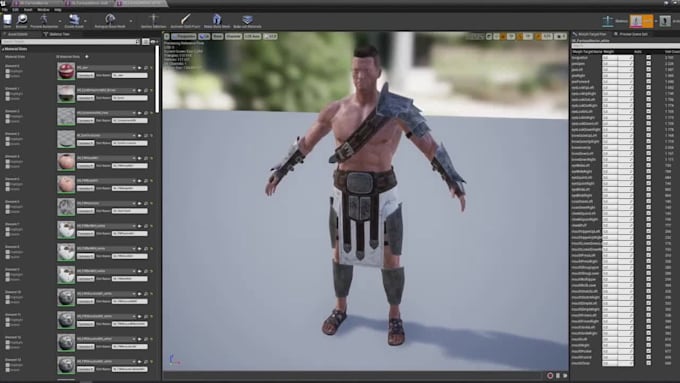Click the Make Static Mesh icon
Screen dimensions: 680x383
click(x=217, y=19)
